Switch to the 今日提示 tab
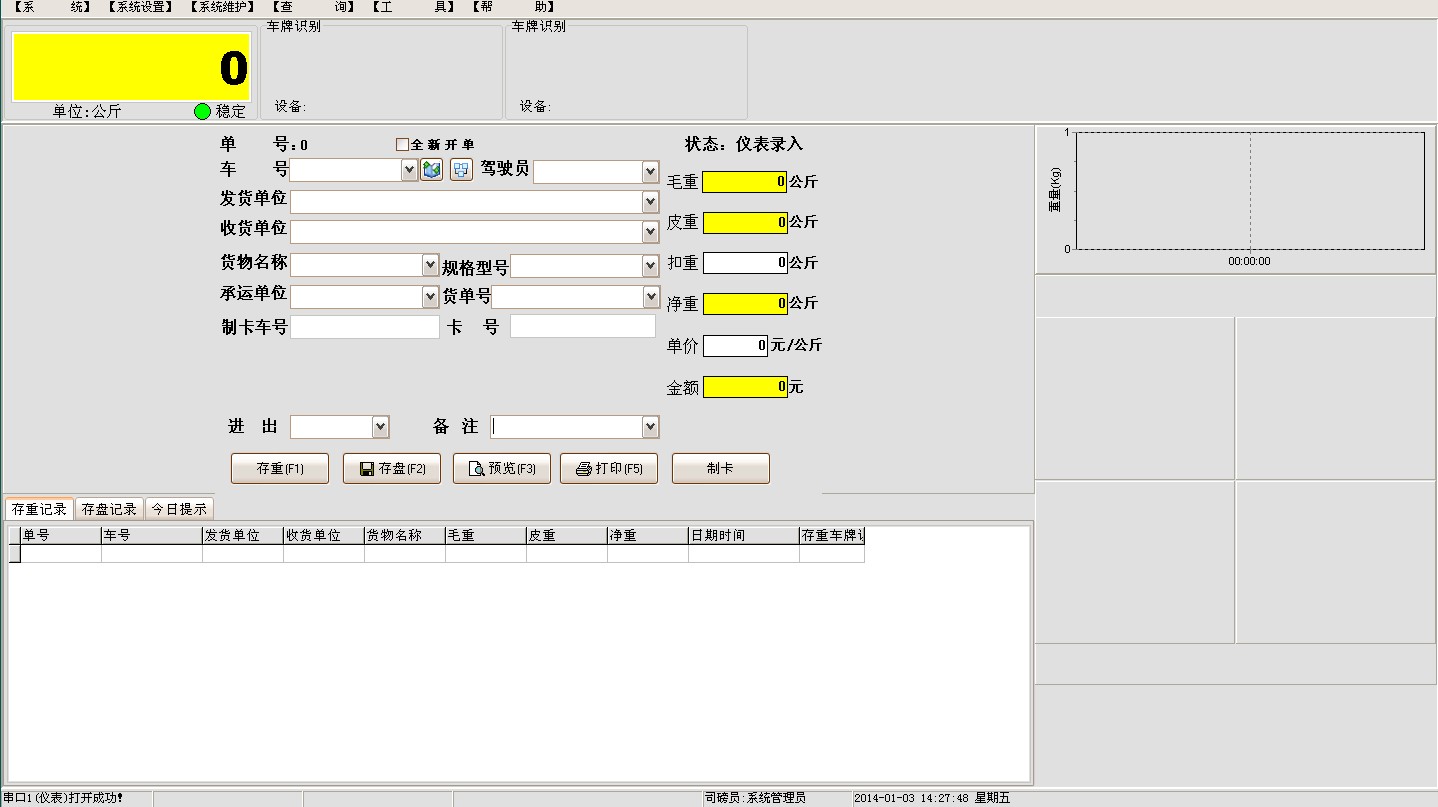 click(179, 509)
